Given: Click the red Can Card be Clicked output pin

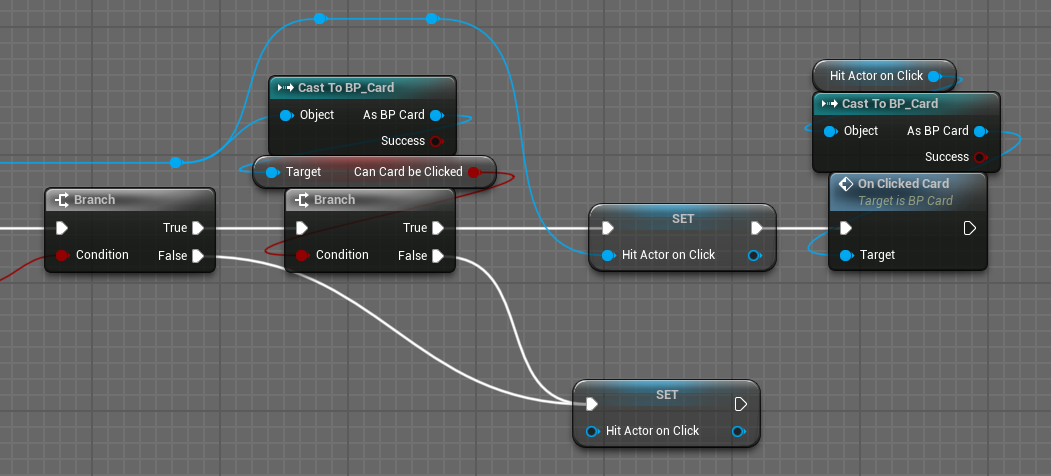Looking at the screenshot, I should pyautogui.click(x=474, y=172).
